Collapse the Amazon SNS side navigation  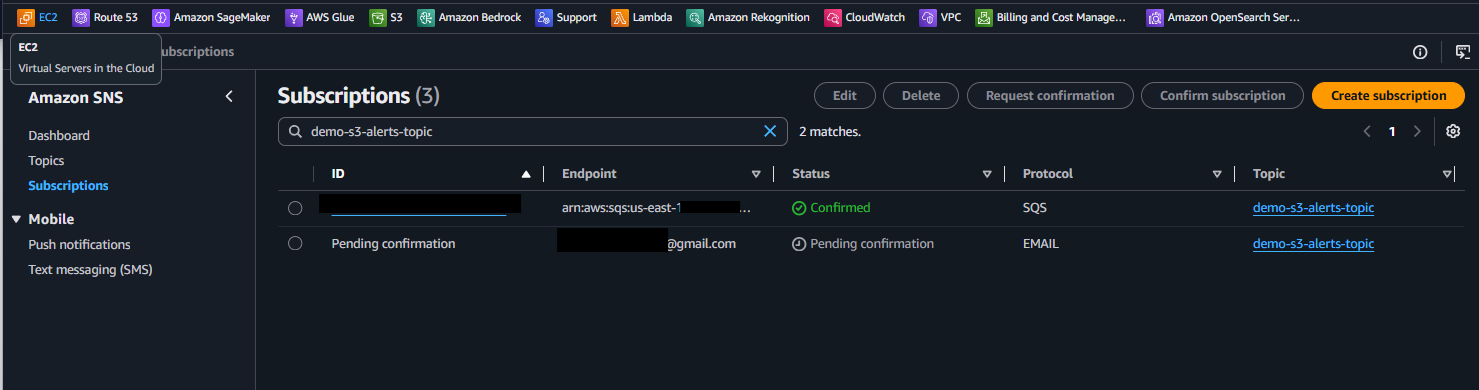pos(229,97)
